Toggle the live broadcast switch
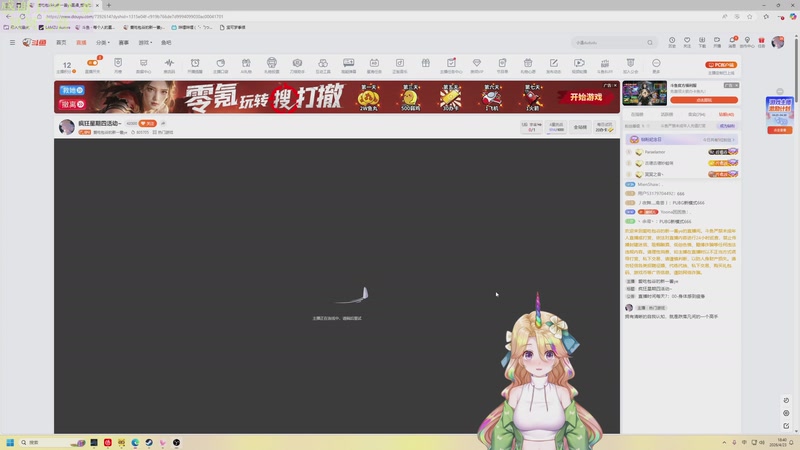This screenshot has width=800, height=450. coord(92,65)
